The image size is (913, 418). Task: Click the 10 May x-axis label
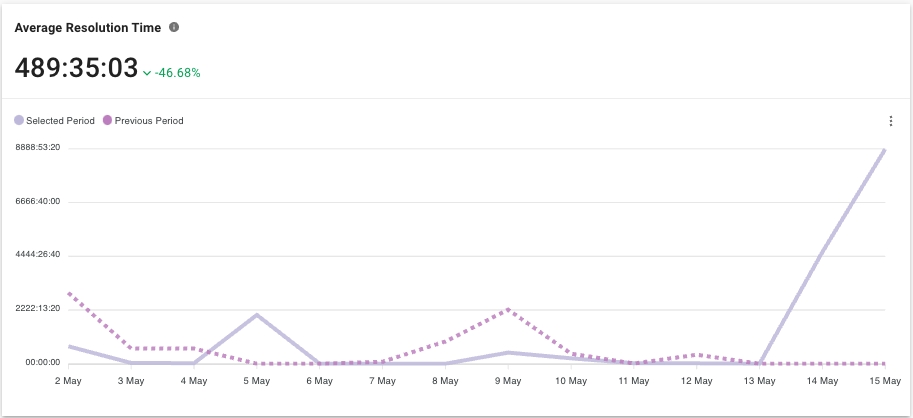(571, 381)
